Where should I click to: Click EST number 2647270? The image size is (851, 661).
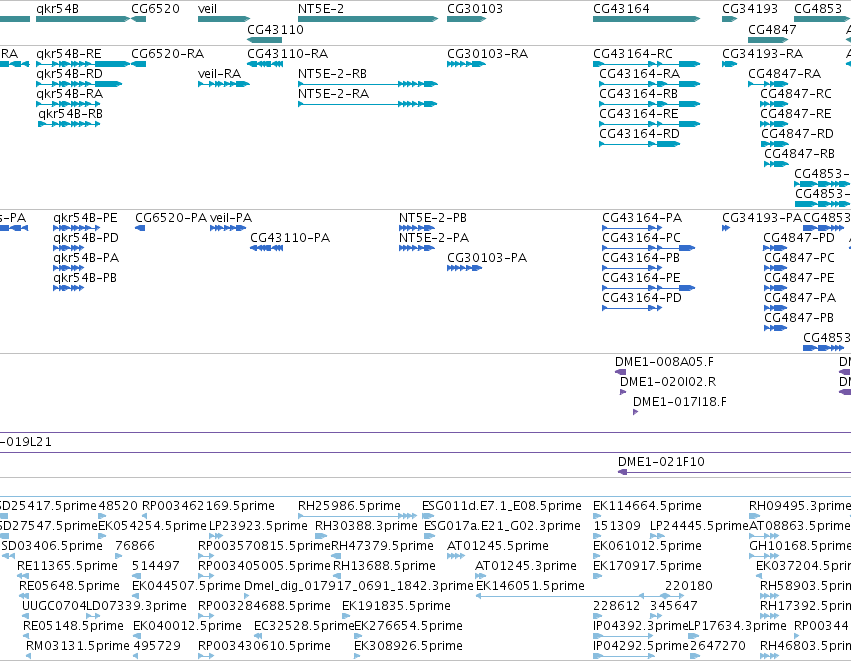[x=717, y=646]
